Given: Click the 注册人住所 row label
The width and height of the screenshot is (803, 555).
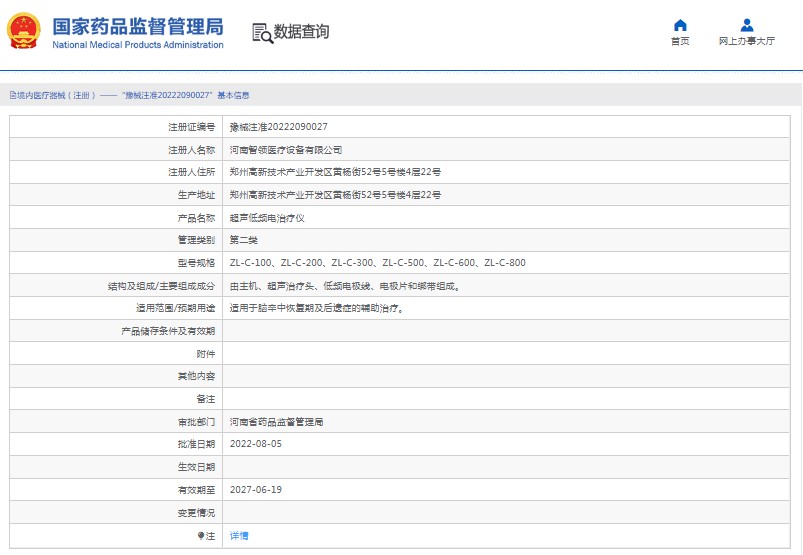Looking at the screenshot, I should click(192, 172).
